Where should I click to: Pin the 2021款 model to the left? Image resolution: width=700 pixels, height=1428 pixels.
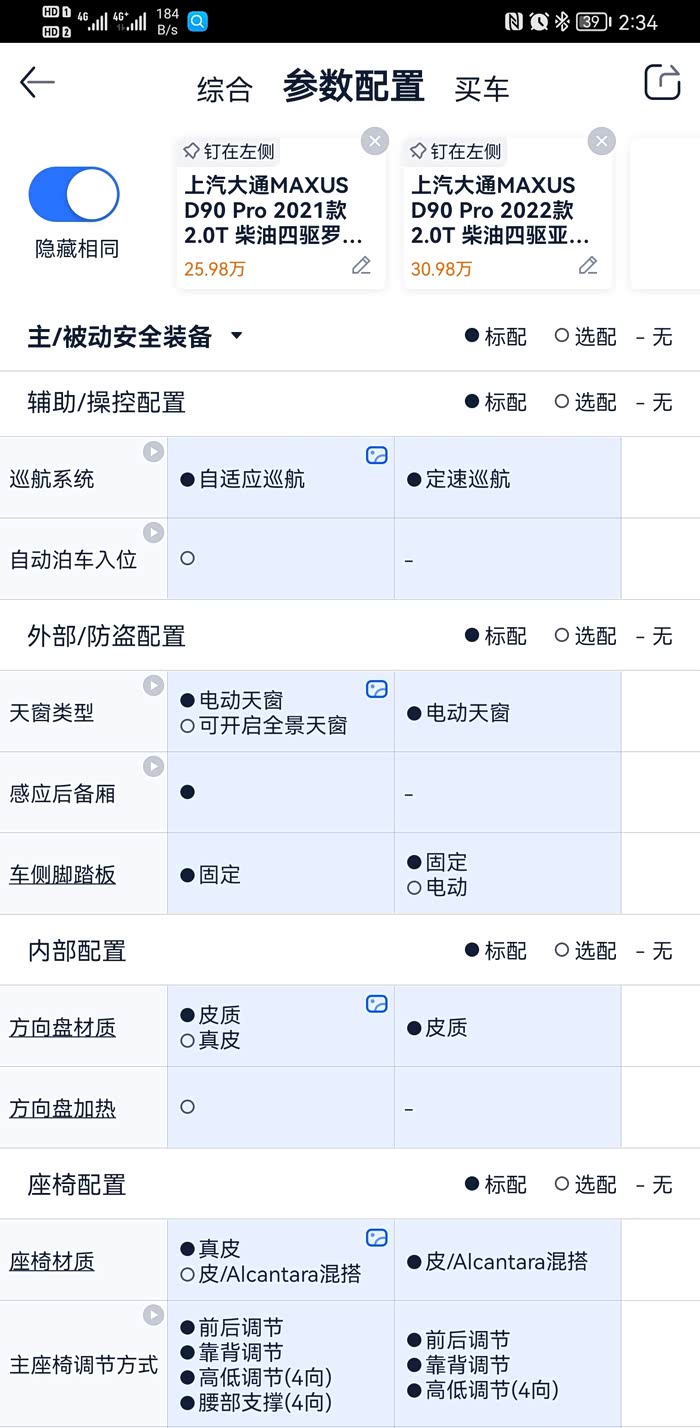pos(228,152)
